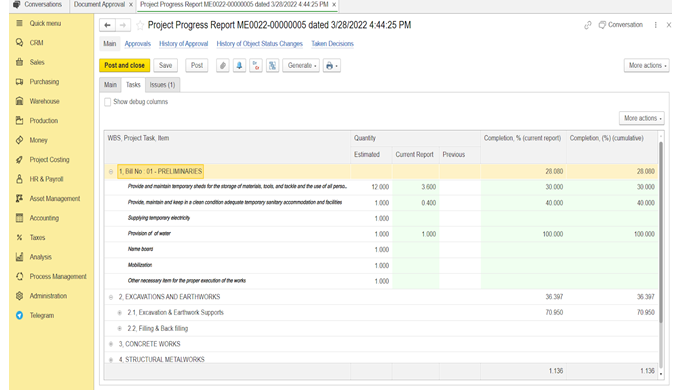The height and width of the screenshot is (390, 680).
Task: Open the HR & Payroll person icon
Action: (x=20, y=179)
